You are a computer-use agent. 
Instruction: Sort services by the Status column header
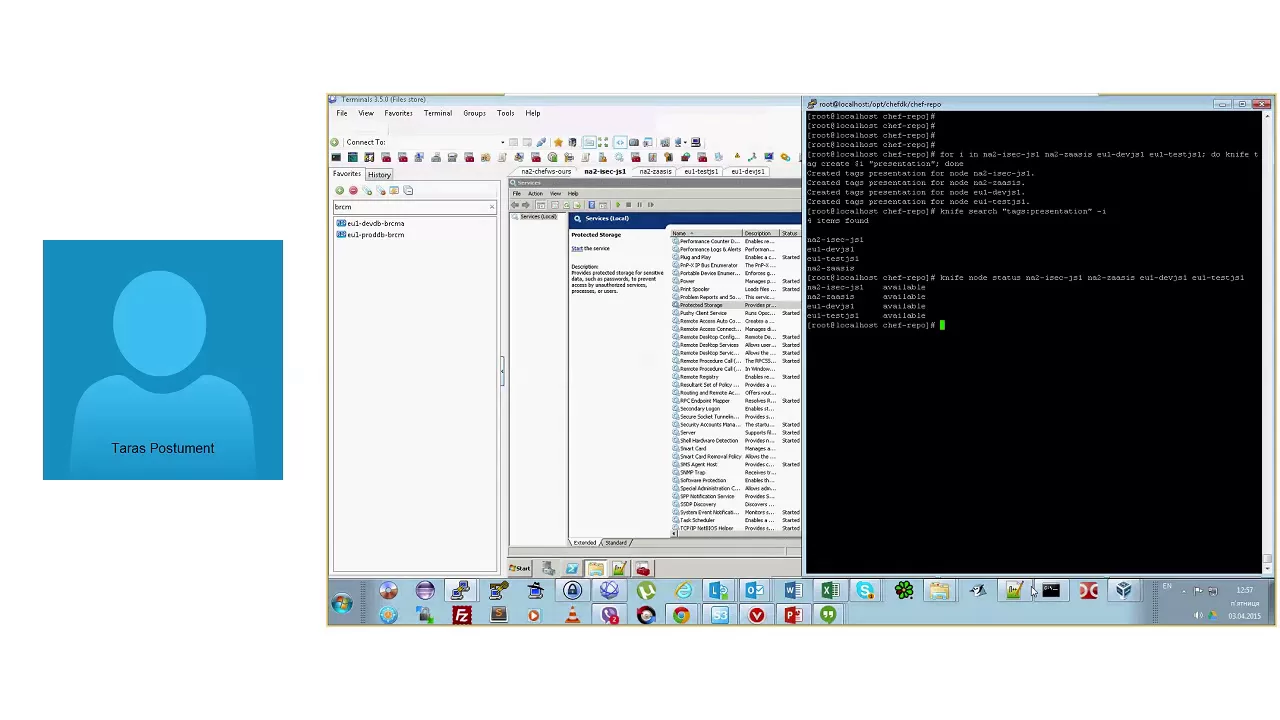pyautogui.click(x=790, y=233)
